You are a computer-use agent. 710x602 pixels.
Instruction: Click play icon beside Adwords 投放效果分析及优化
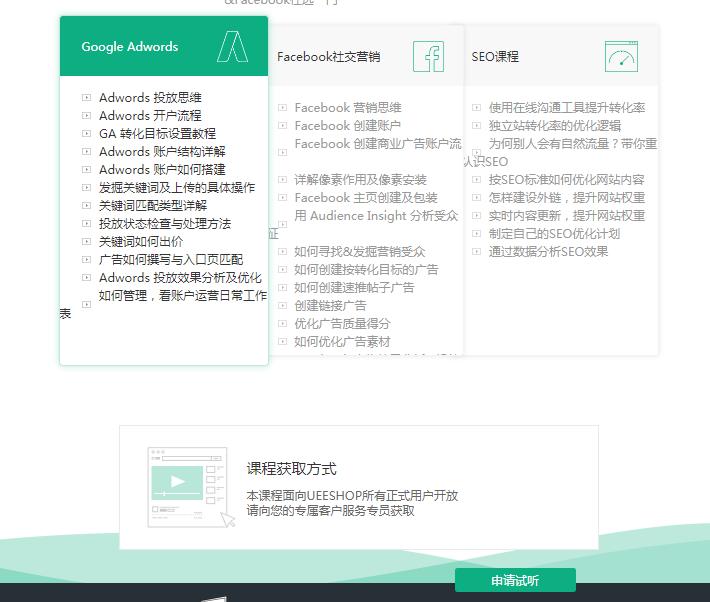[86, 278]
